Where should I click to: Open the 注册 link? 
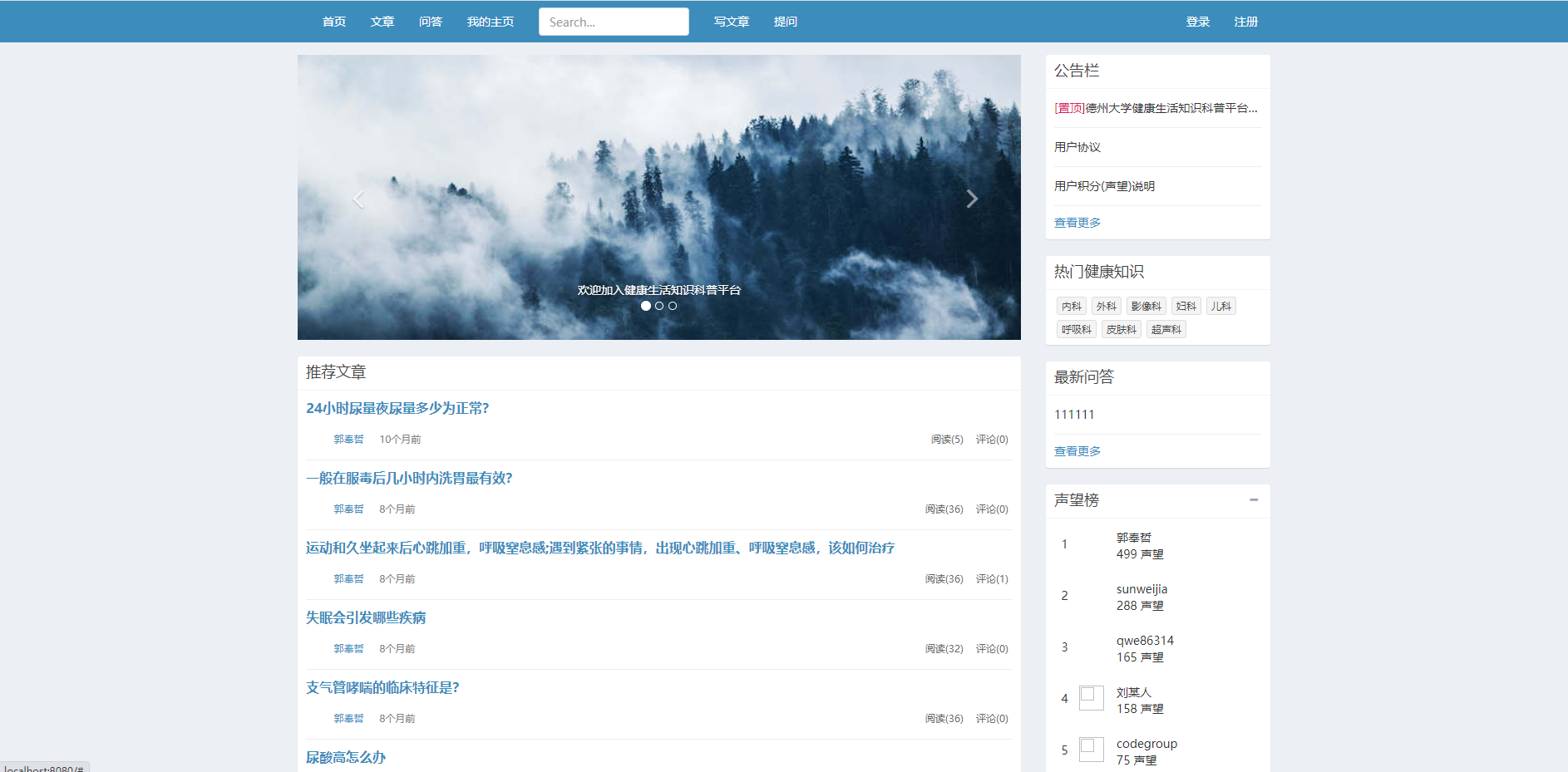click(1246, 22)
